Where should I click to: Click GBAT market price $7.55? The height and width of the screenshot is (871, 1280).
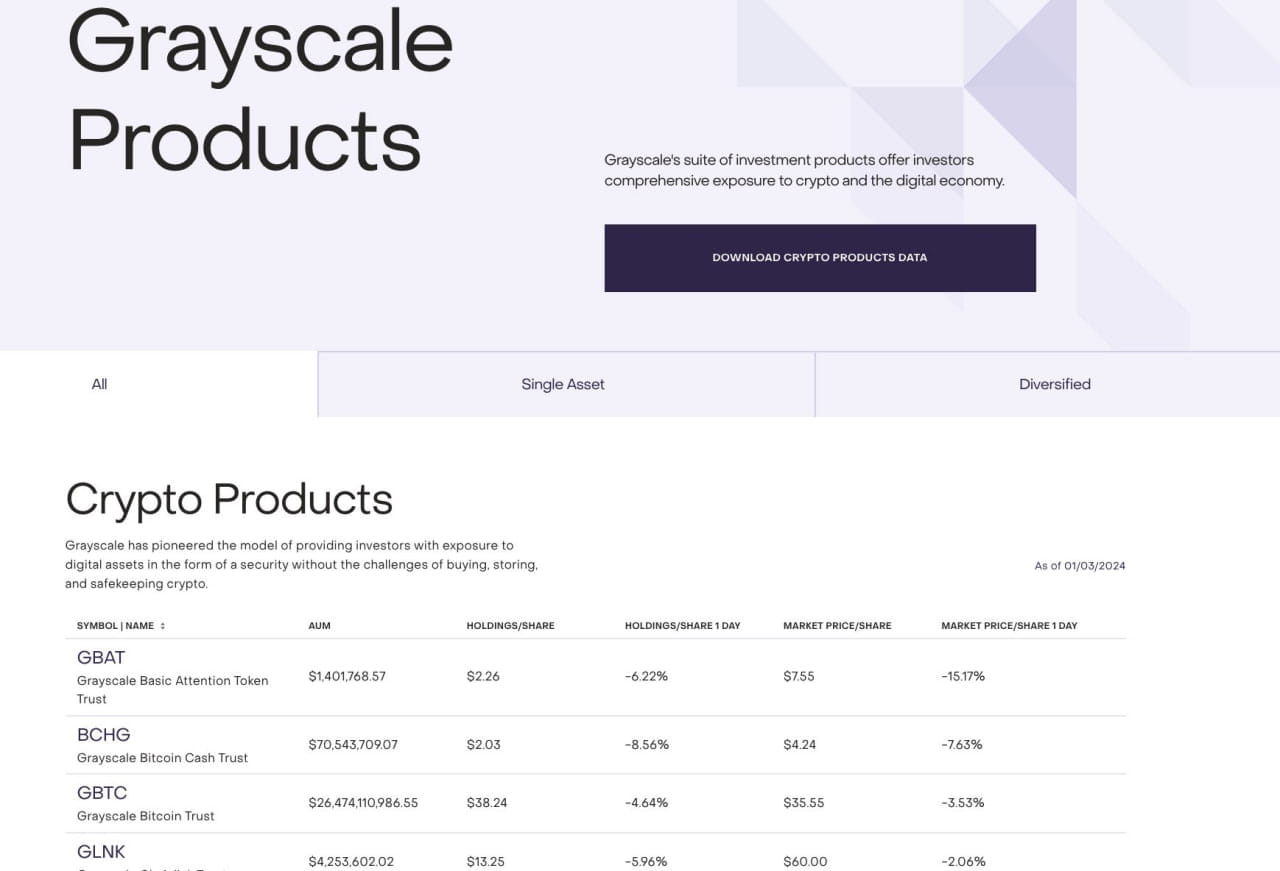point(799,676)
